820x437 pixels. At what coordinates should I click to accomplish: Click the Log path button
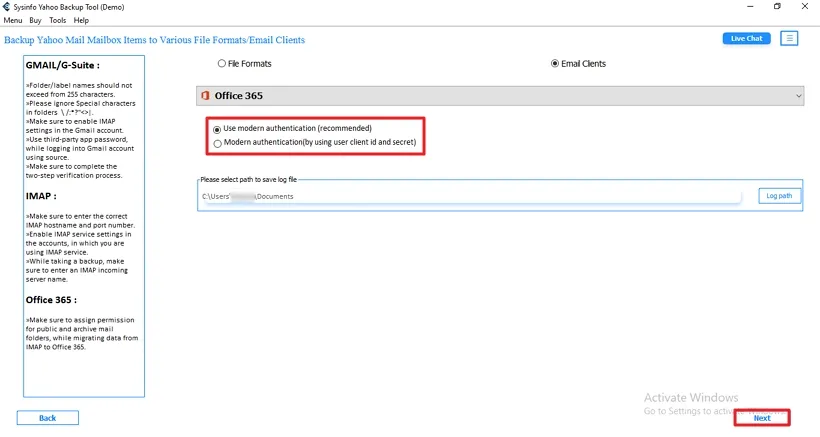click(779, 196)
